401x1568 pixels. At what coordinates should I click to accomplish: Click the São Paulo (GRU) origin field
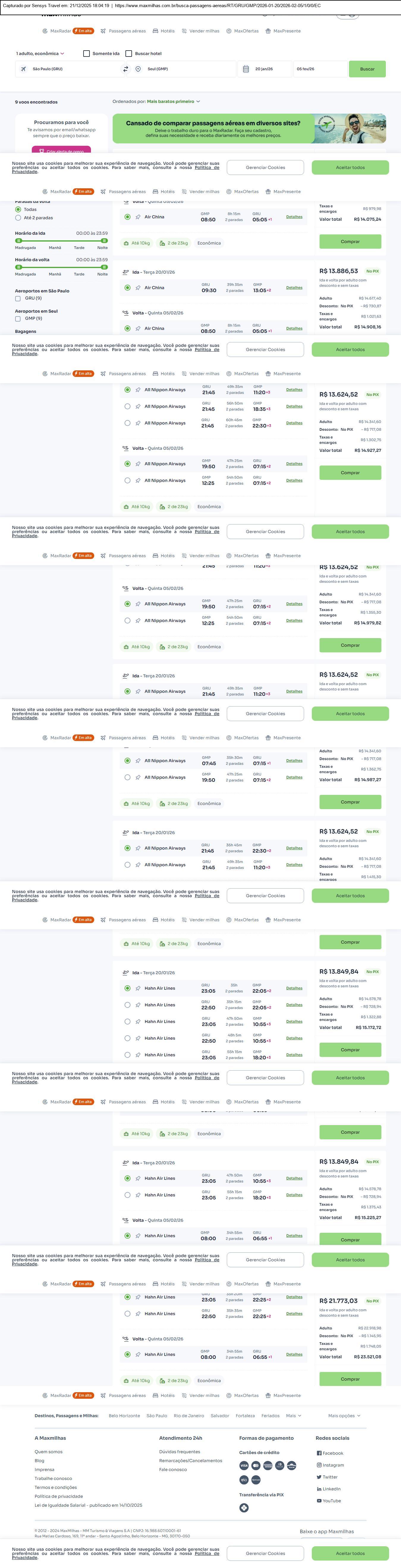[x=70, y=69]
